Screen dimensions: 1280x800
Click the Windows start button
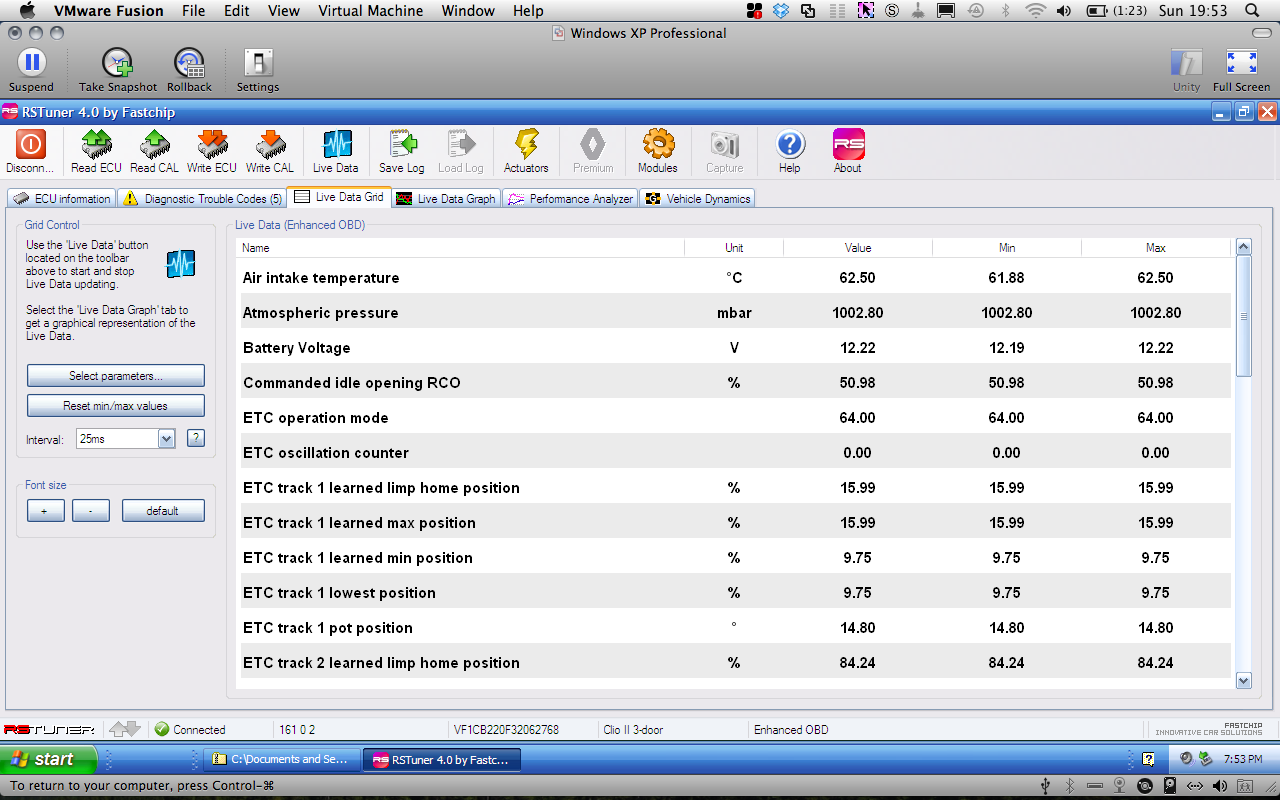pyautogui.click(x=48, y=759)
